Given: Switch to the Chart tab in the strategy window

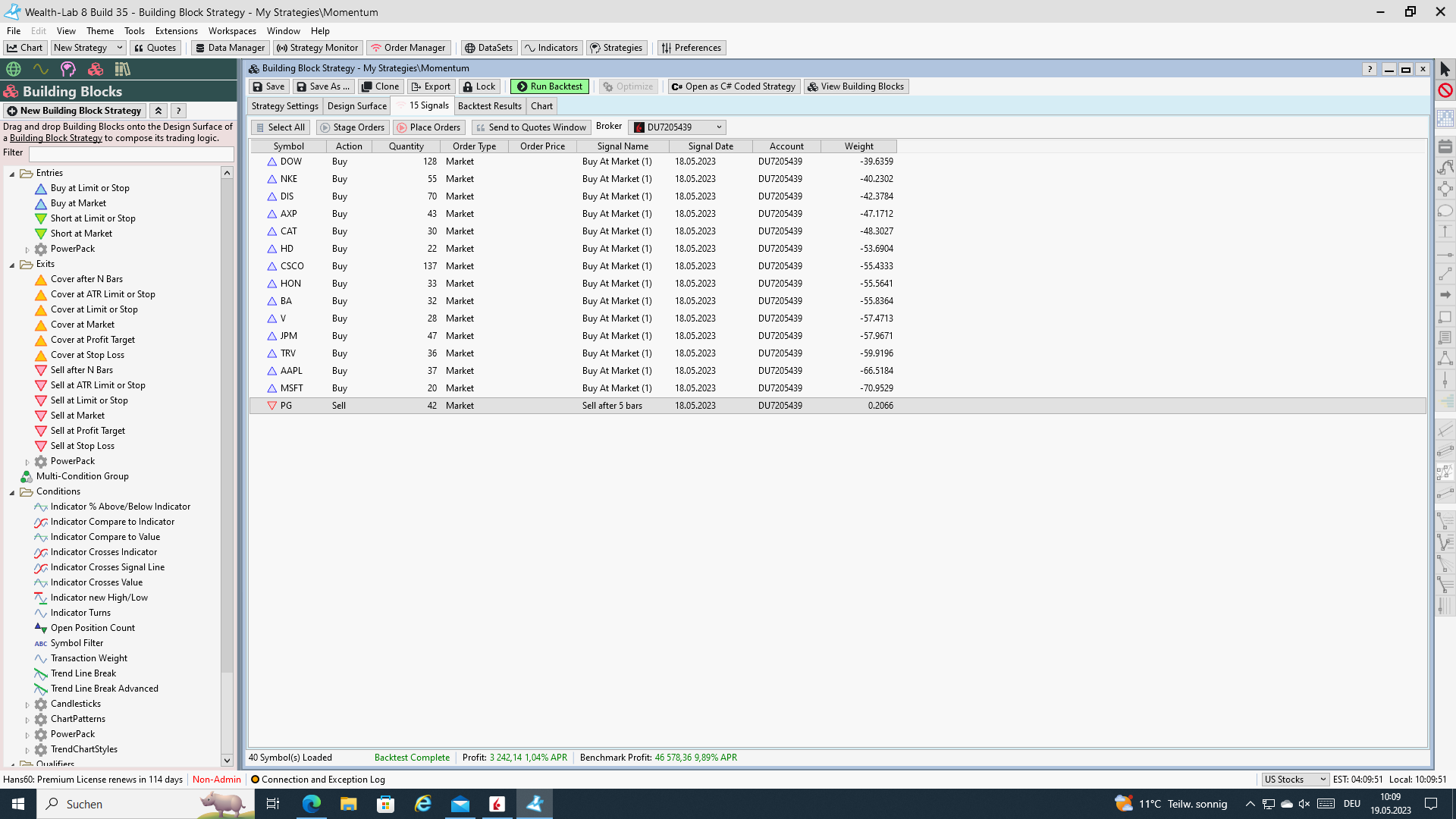Looking at the screenshot, I should pos(541,106).
